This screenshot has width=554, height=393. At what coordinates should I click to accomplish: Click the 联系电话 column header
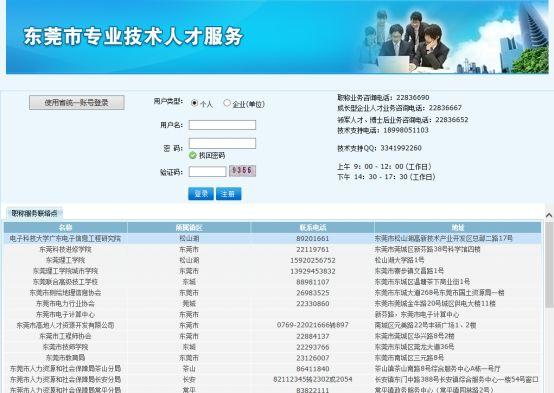tap(313, 227)
